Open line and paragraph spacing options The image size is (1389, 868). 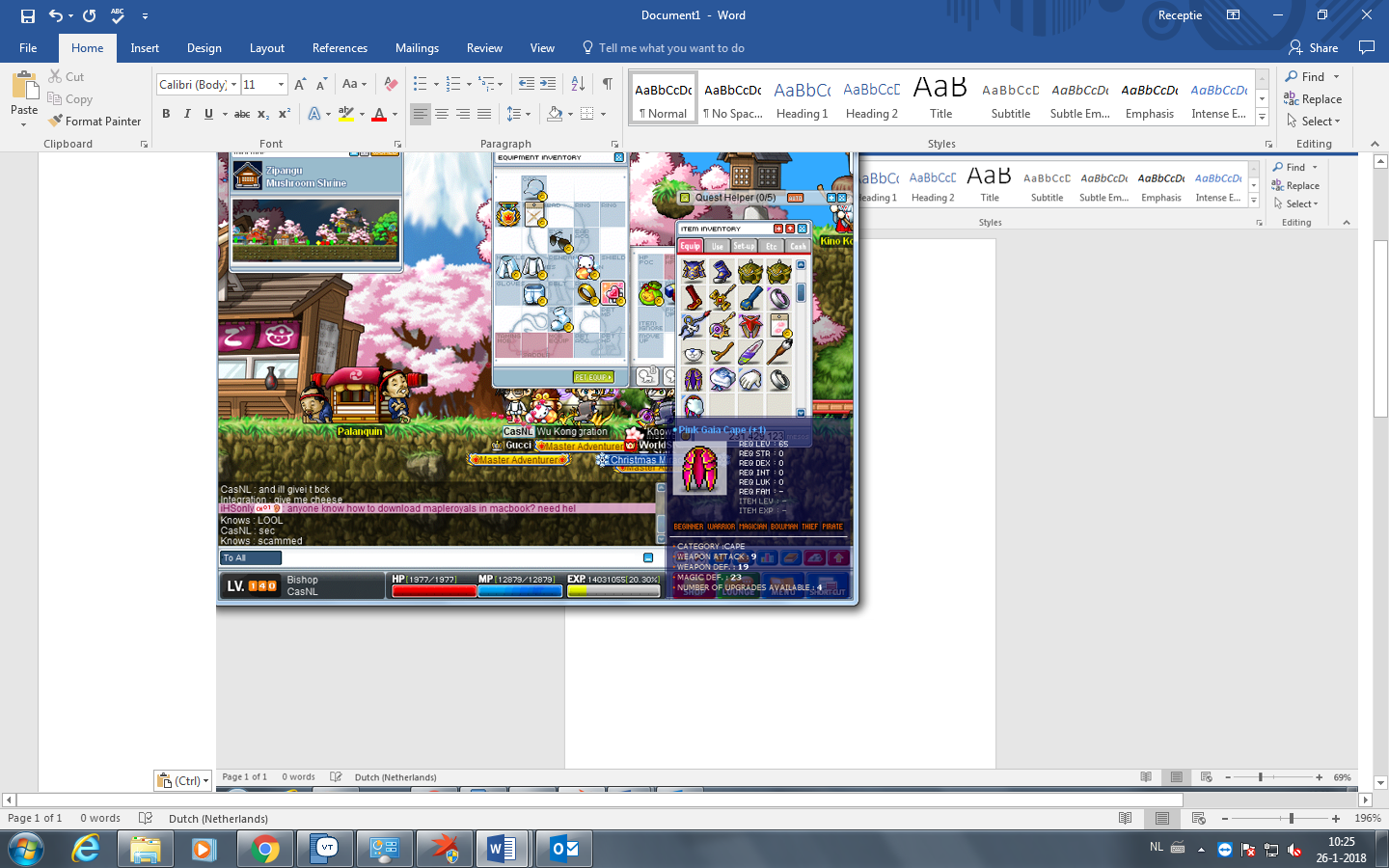518,114
